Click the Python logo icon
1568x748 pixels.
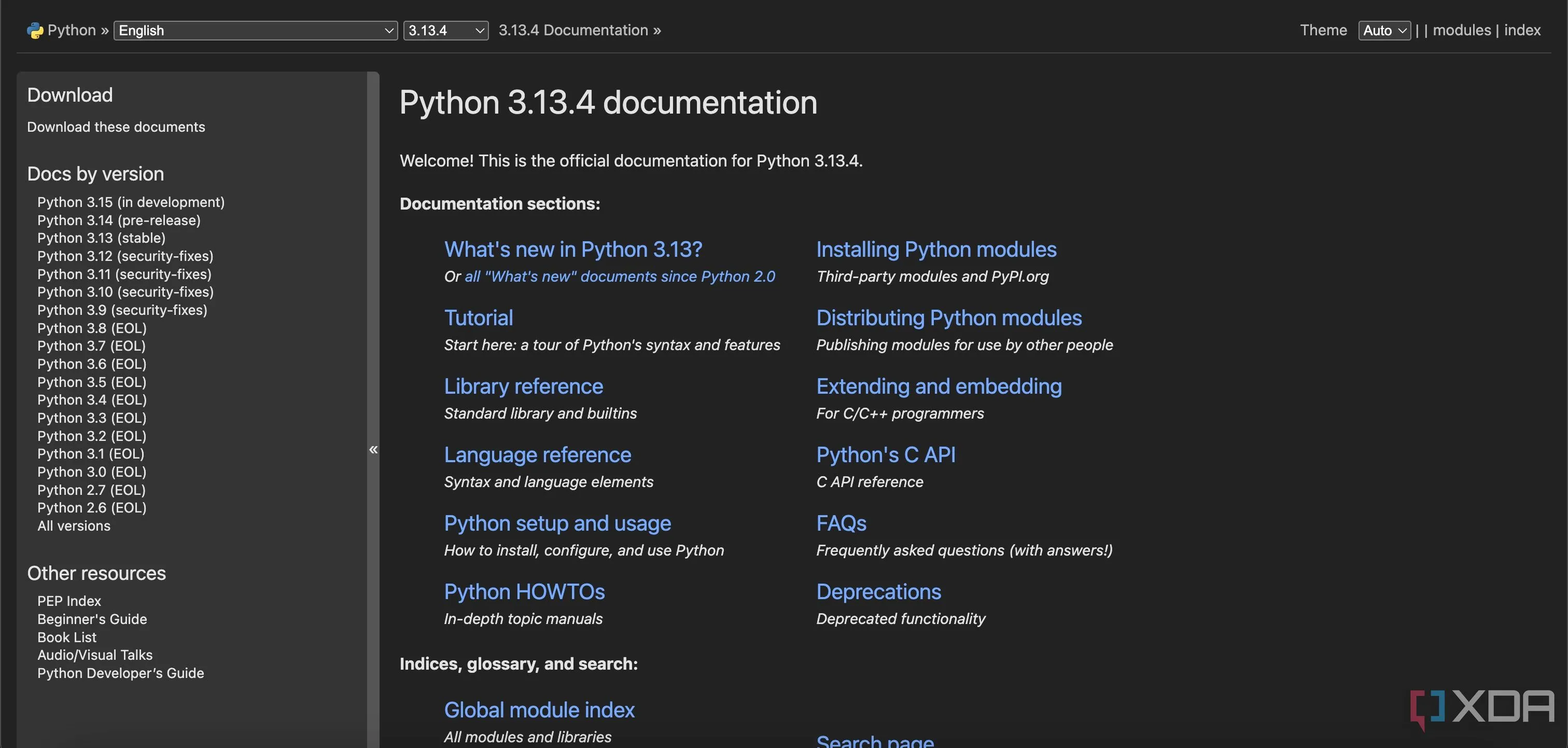pos(35,30)
